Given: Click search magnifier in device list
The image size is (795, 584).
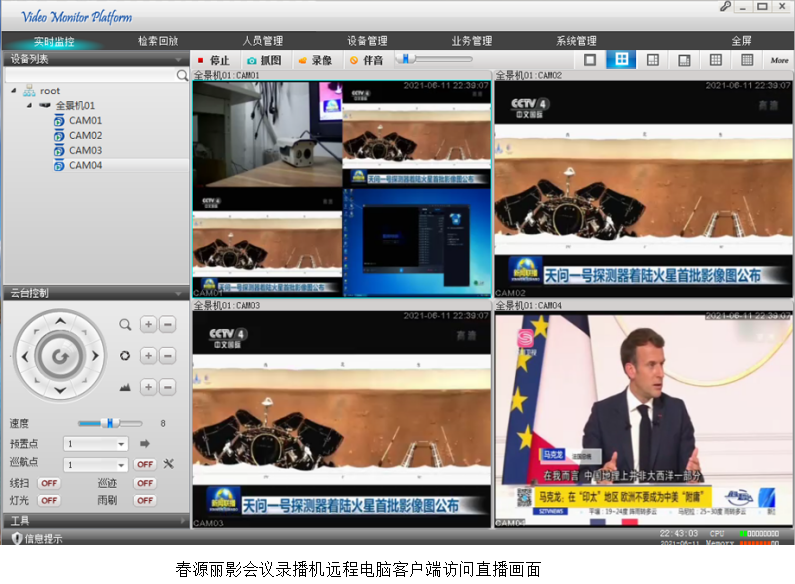Looking at the screenshot, I should tap(182, 75).
